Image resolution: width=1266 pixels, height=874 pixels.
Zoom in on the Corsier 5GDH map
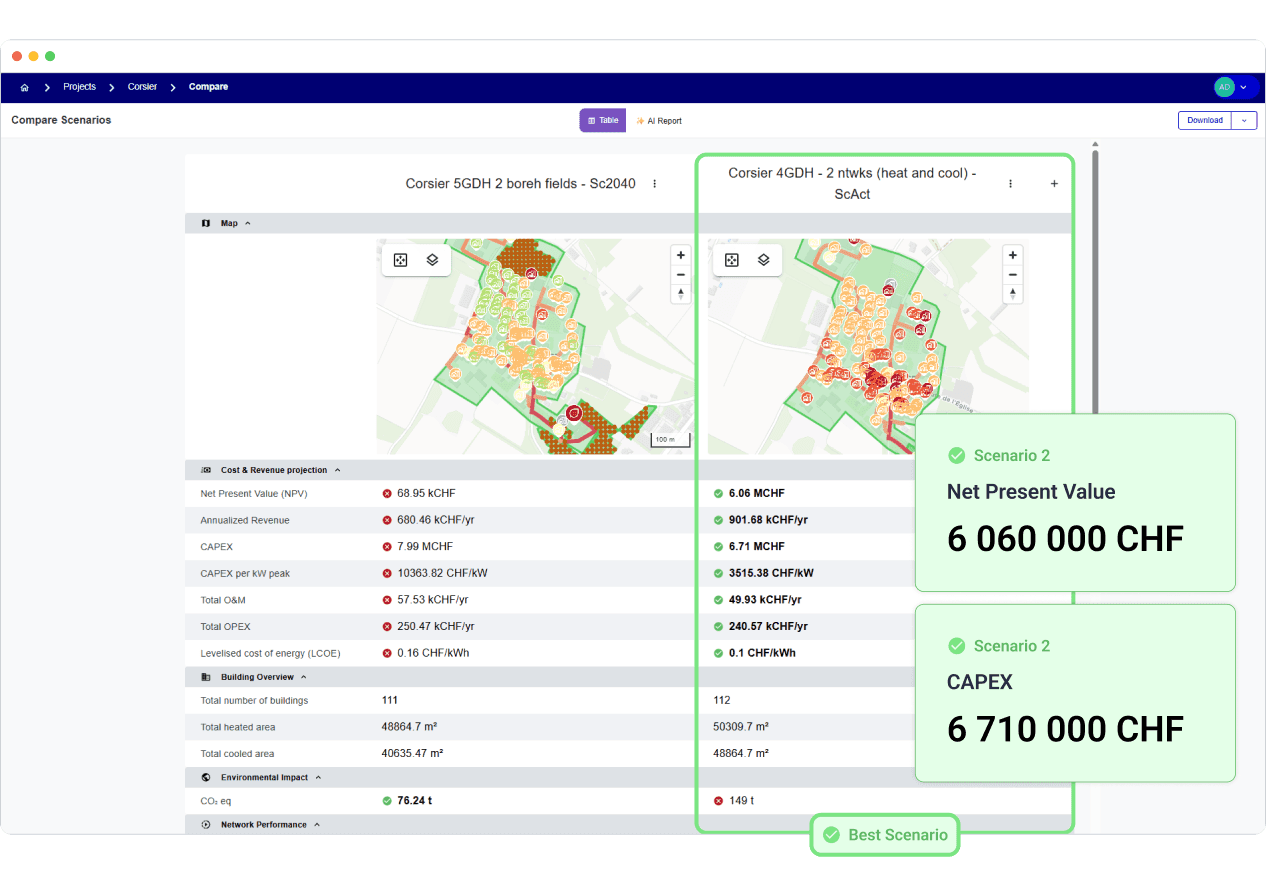pos(681,255)
